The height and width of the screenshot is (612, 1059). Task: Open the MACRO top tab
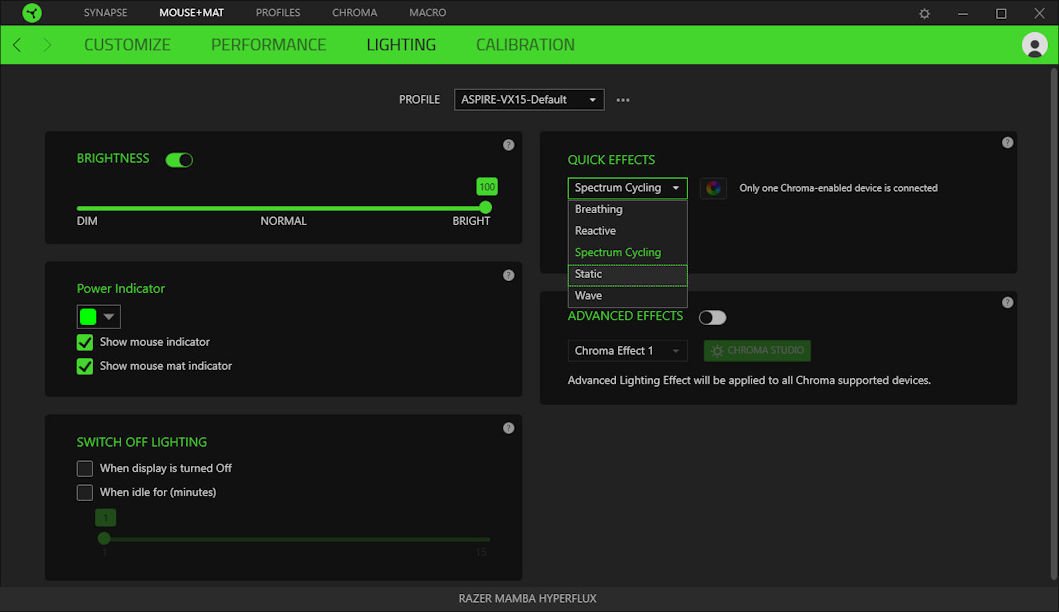(x=428, y=13)
